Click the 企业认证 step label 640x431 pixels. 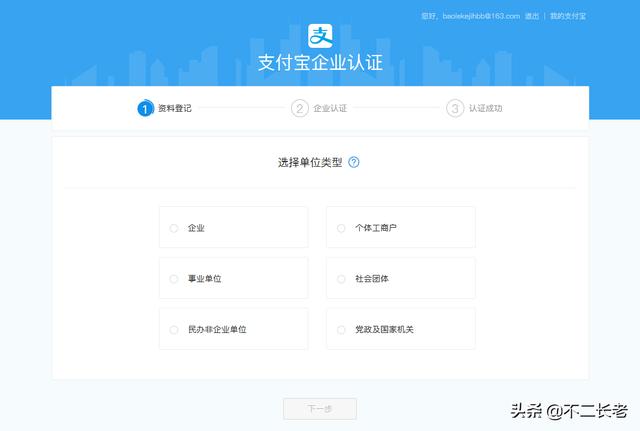pyautogui.click(x=330, y=108)
